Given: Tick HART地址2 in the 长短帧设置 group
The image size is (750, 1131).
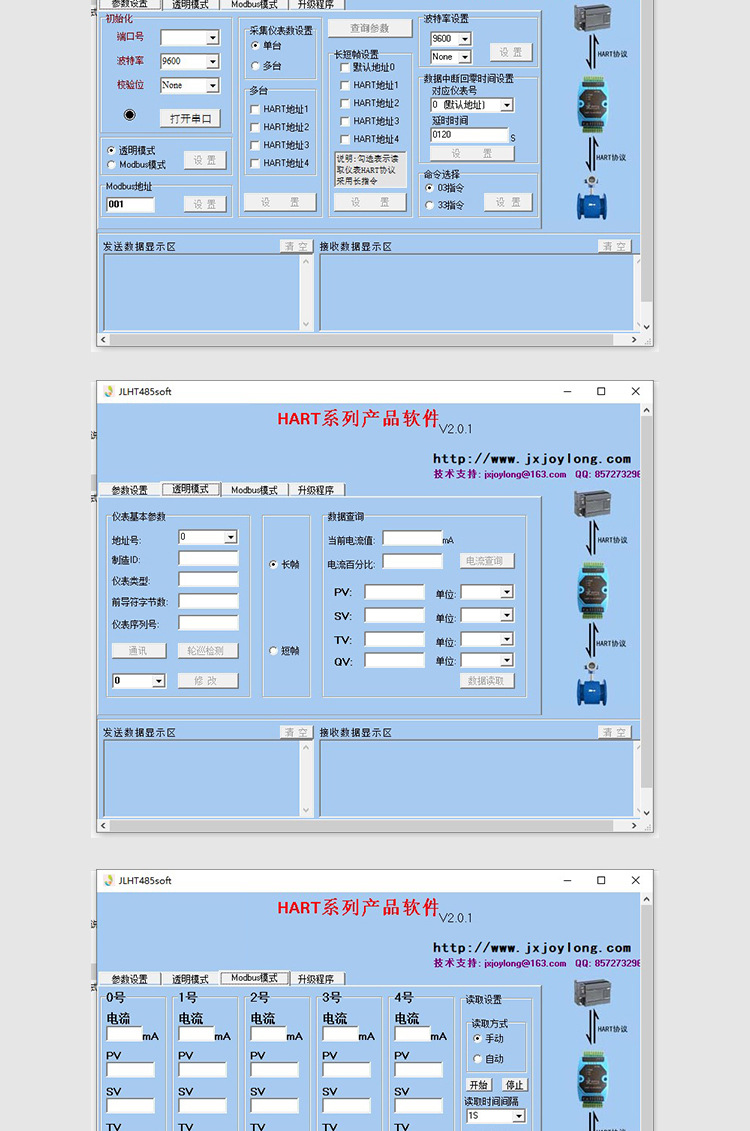Looking at the screenshot, I should [345, 103].
